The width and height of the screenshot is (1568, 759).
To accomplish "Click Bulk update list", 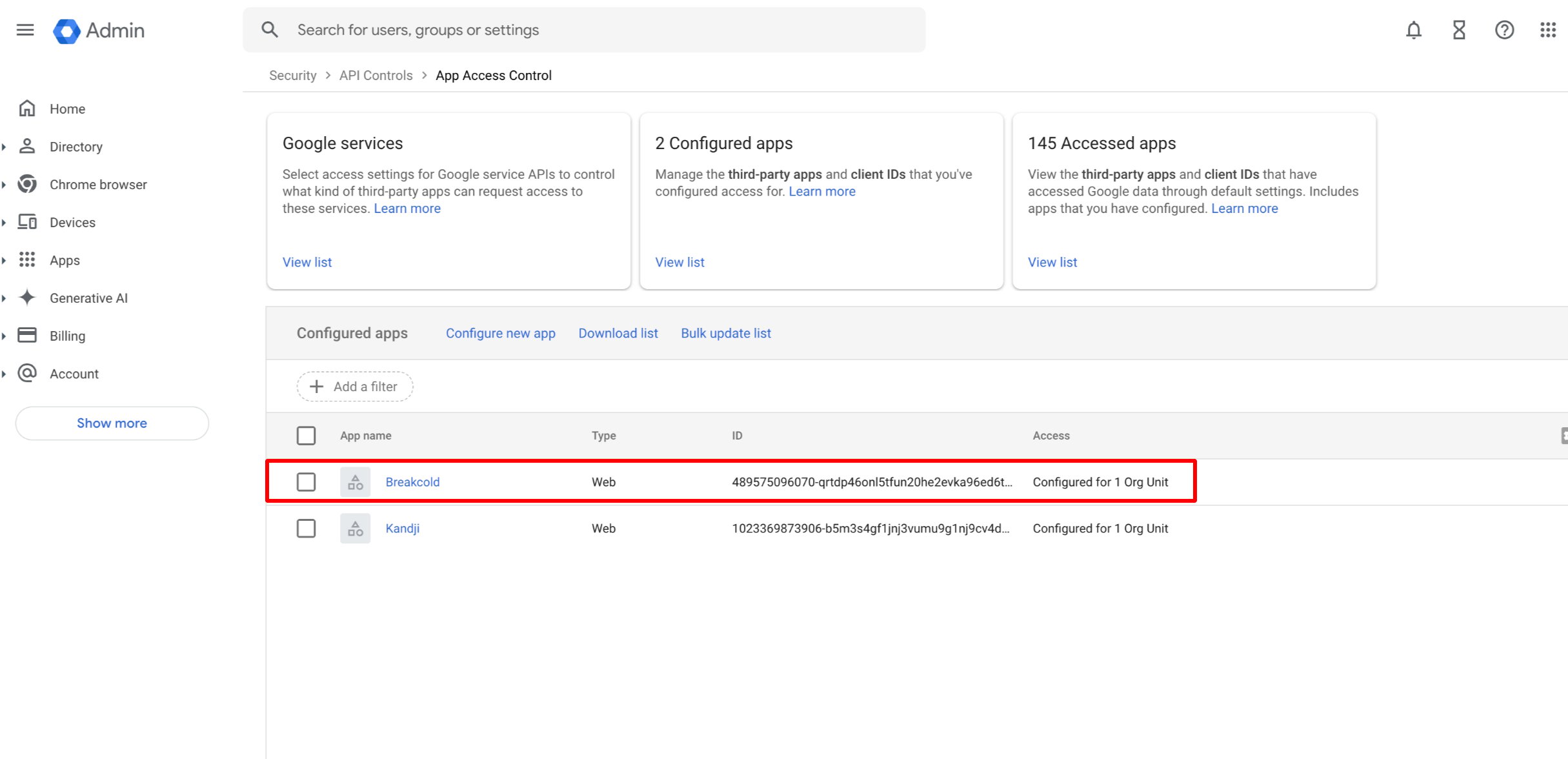I will point(725,333).
